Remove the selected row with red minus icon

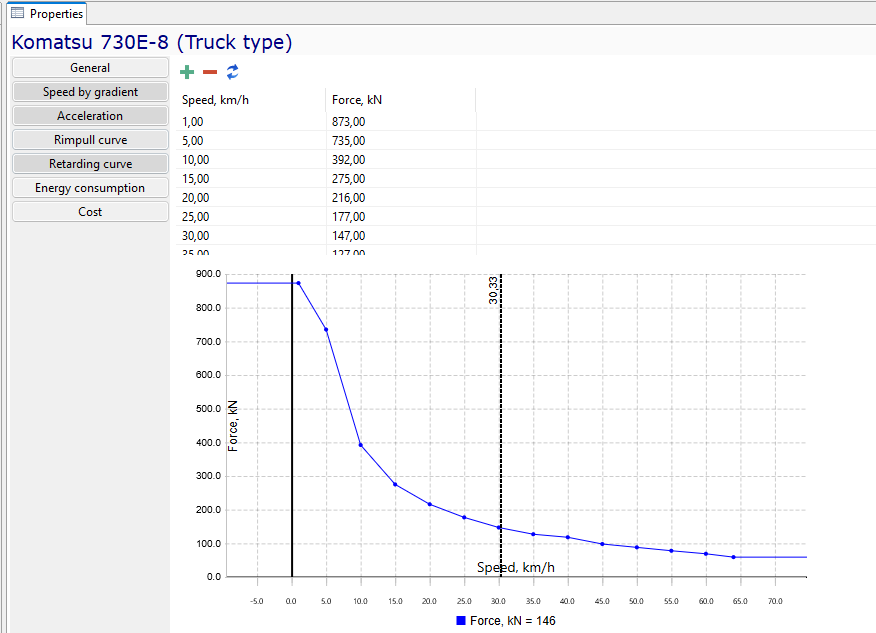coord(210,72)
